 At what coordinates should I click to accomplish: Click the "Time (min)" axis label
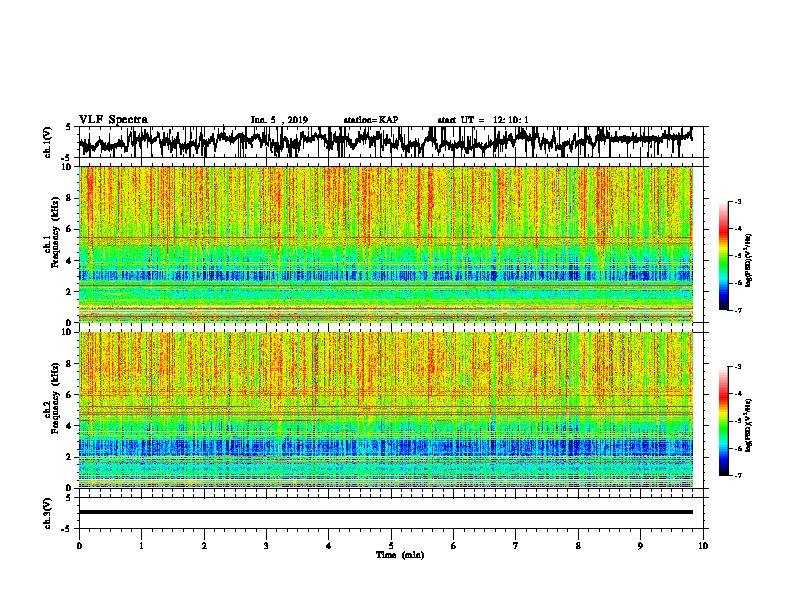pyautogui.click(x=400, y=555)
